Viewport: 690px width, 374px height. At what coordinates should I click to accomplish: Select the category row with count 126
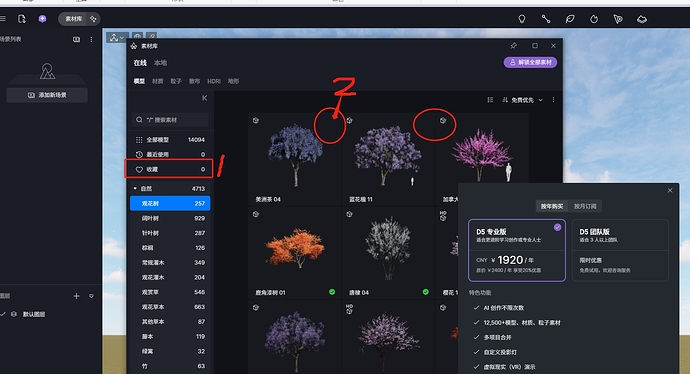[x=170, y=248]
